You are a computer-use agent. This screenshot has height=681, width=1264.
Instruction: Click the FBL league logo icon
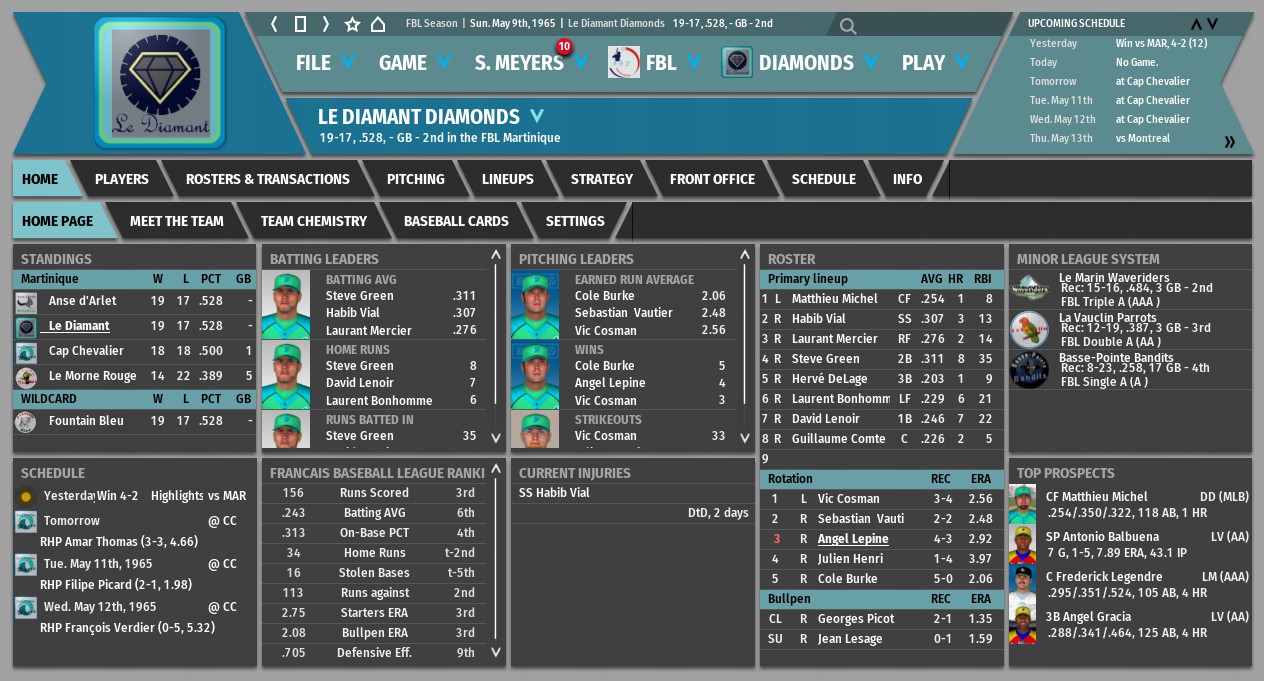(624, 62)
